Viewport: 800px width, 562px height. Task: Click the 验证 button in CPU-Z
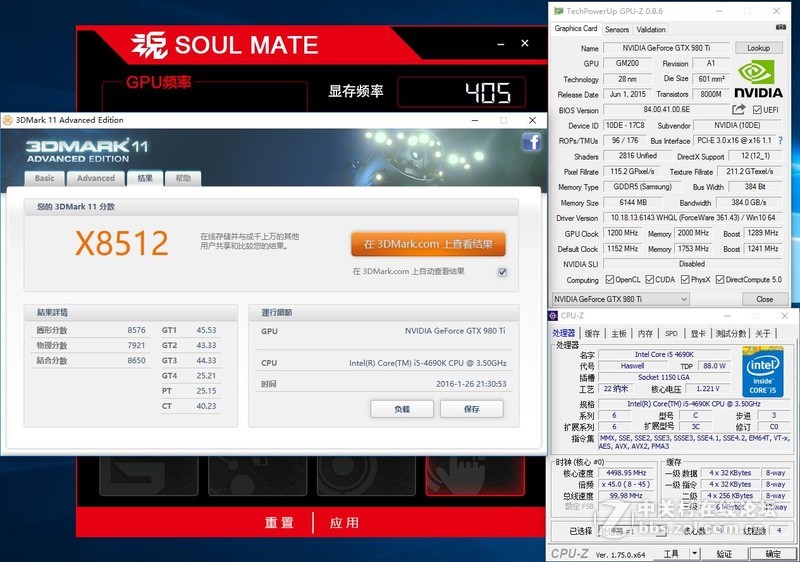724,553
